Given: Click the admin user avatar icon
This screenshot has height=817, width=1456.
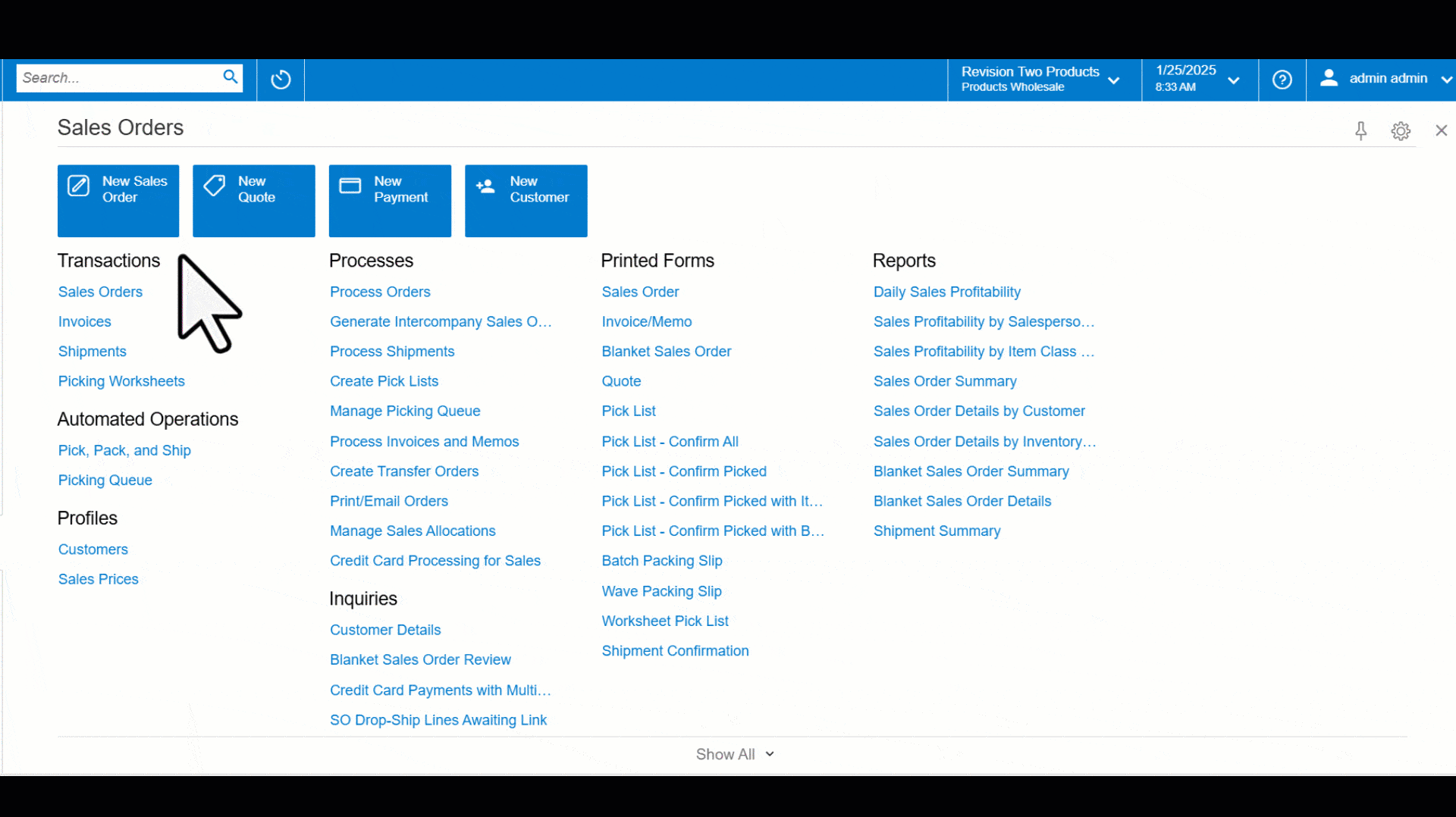Looking at the screenshot, I should click(1329, 78).
